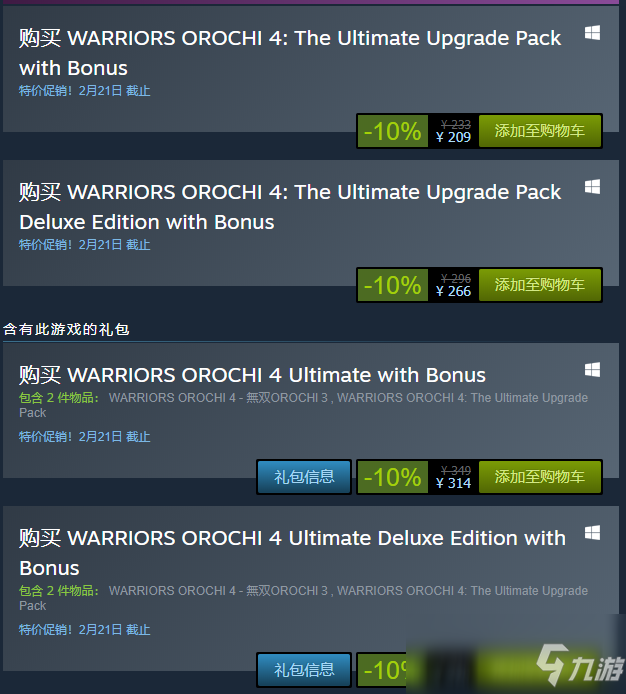This screenshot has width=626, height=694.
Task: Click Windows icon on Ultimate Deluxe Edition with Bonus
Action: [592, 533]
